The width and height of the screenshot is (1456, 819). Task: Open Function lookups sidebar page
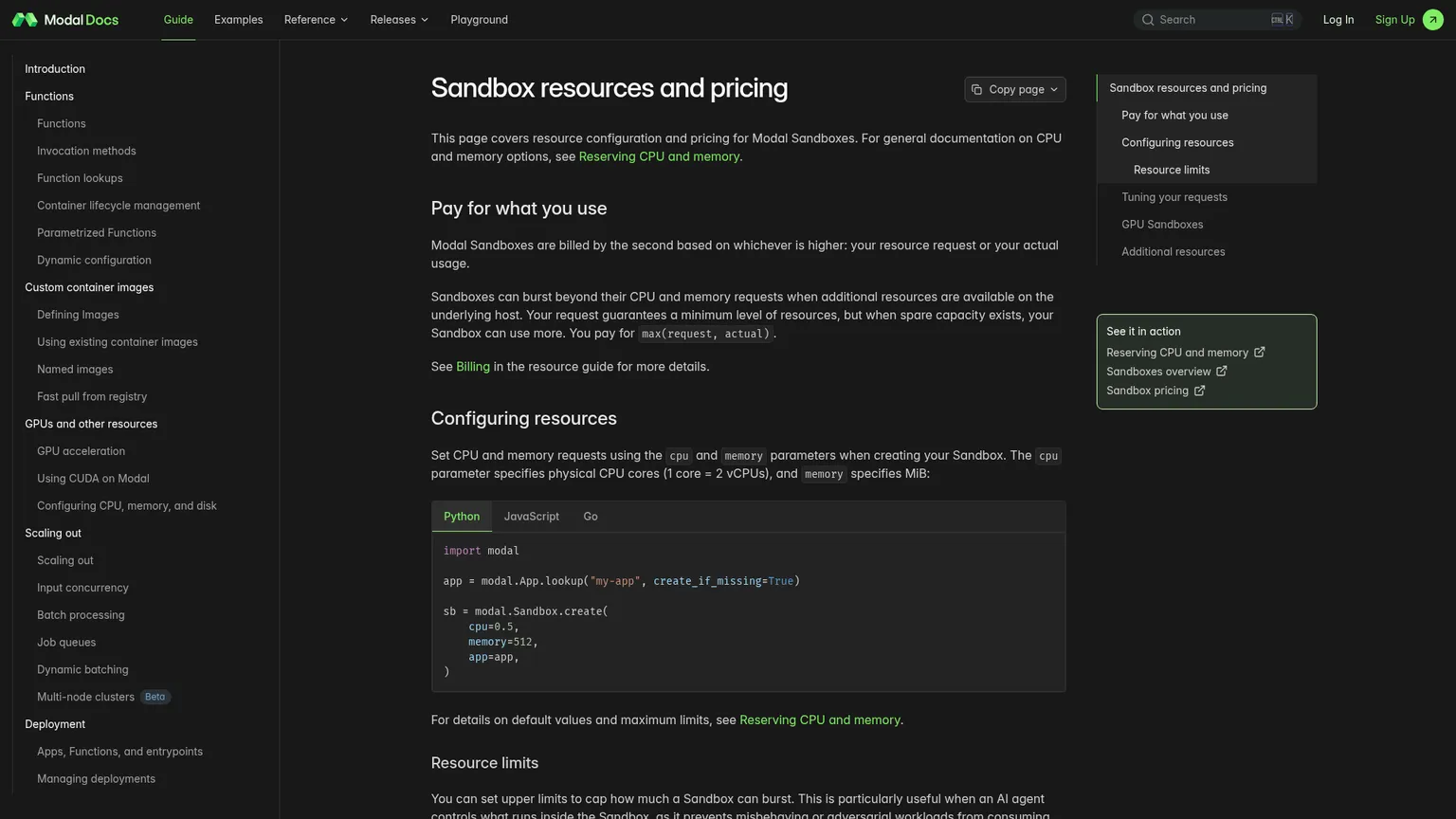pos(80,178)
